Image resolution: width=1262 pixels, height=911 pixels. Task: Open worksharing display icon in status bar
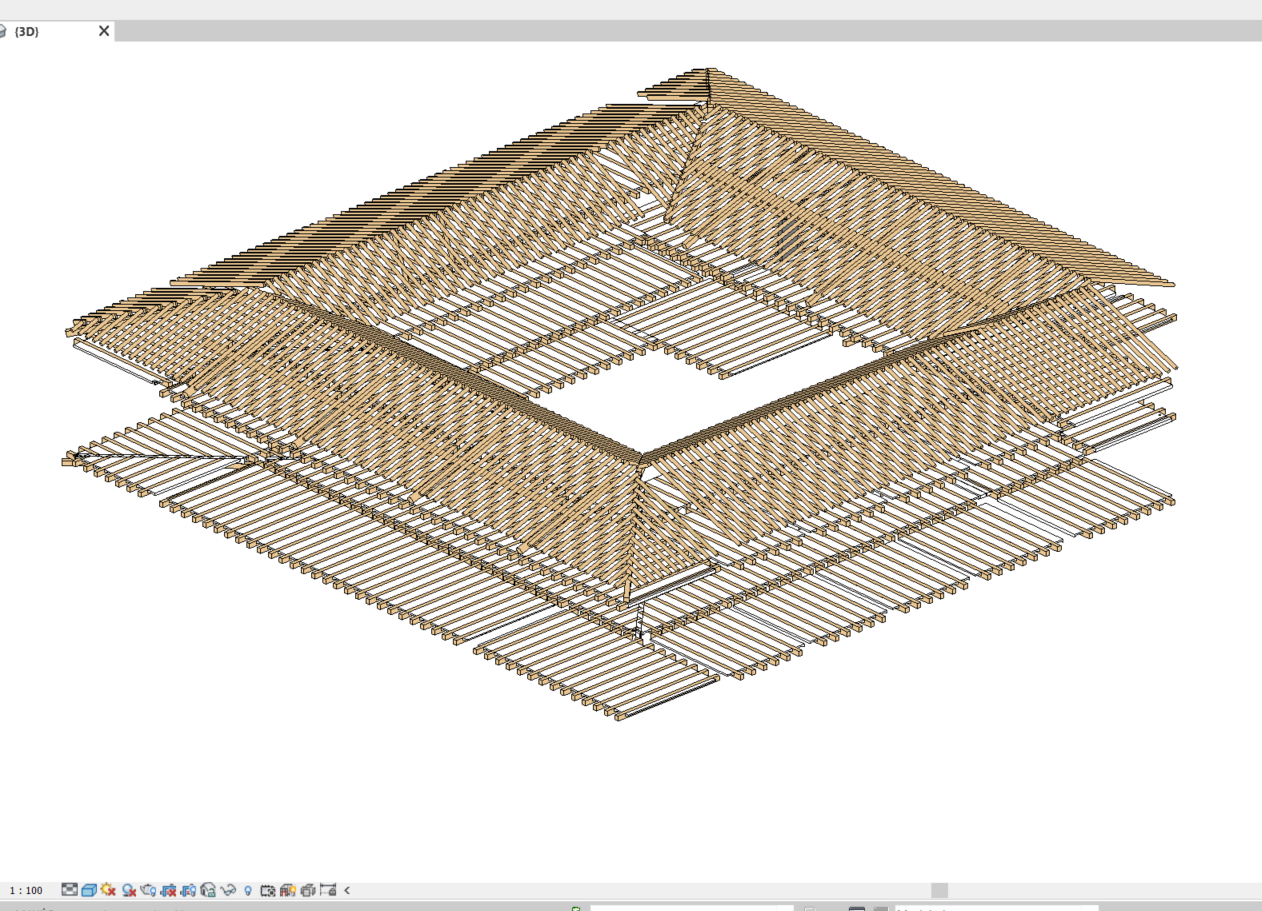tap(575, 906)
